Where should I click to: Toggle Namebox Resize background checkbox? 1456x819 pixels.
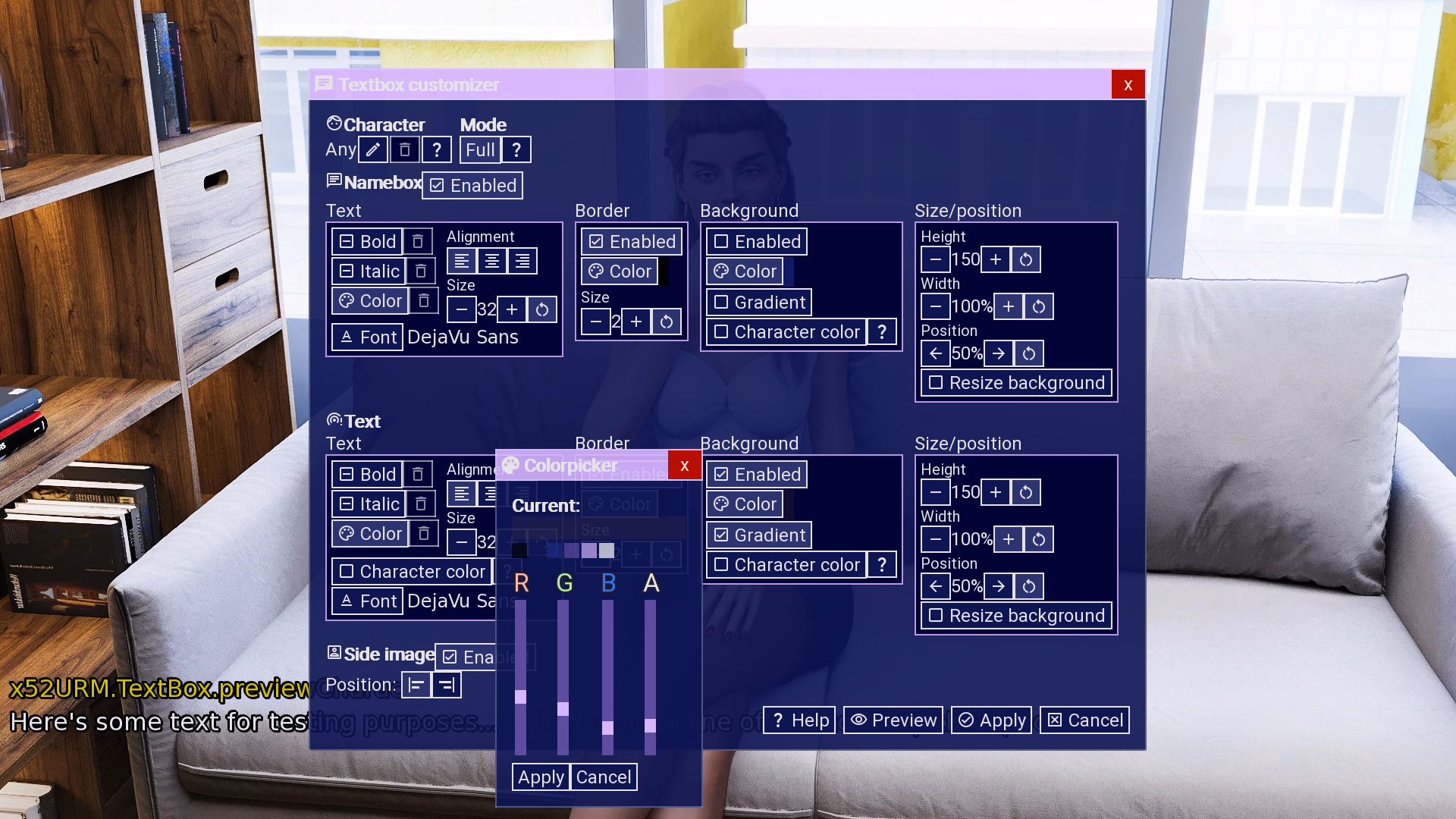[x=1017, y=383]
